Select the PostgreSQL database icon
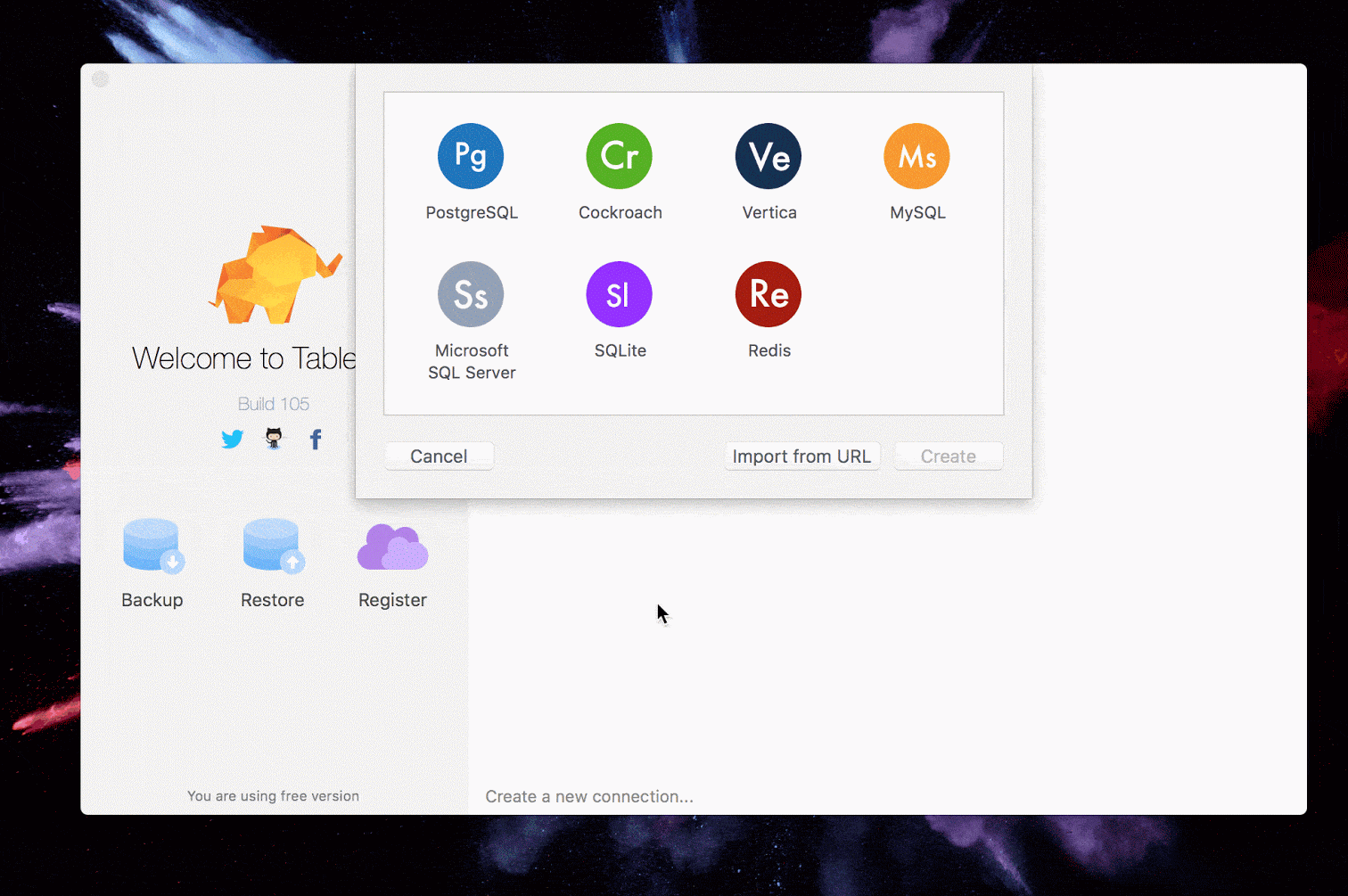 click(x=471, y=156)
